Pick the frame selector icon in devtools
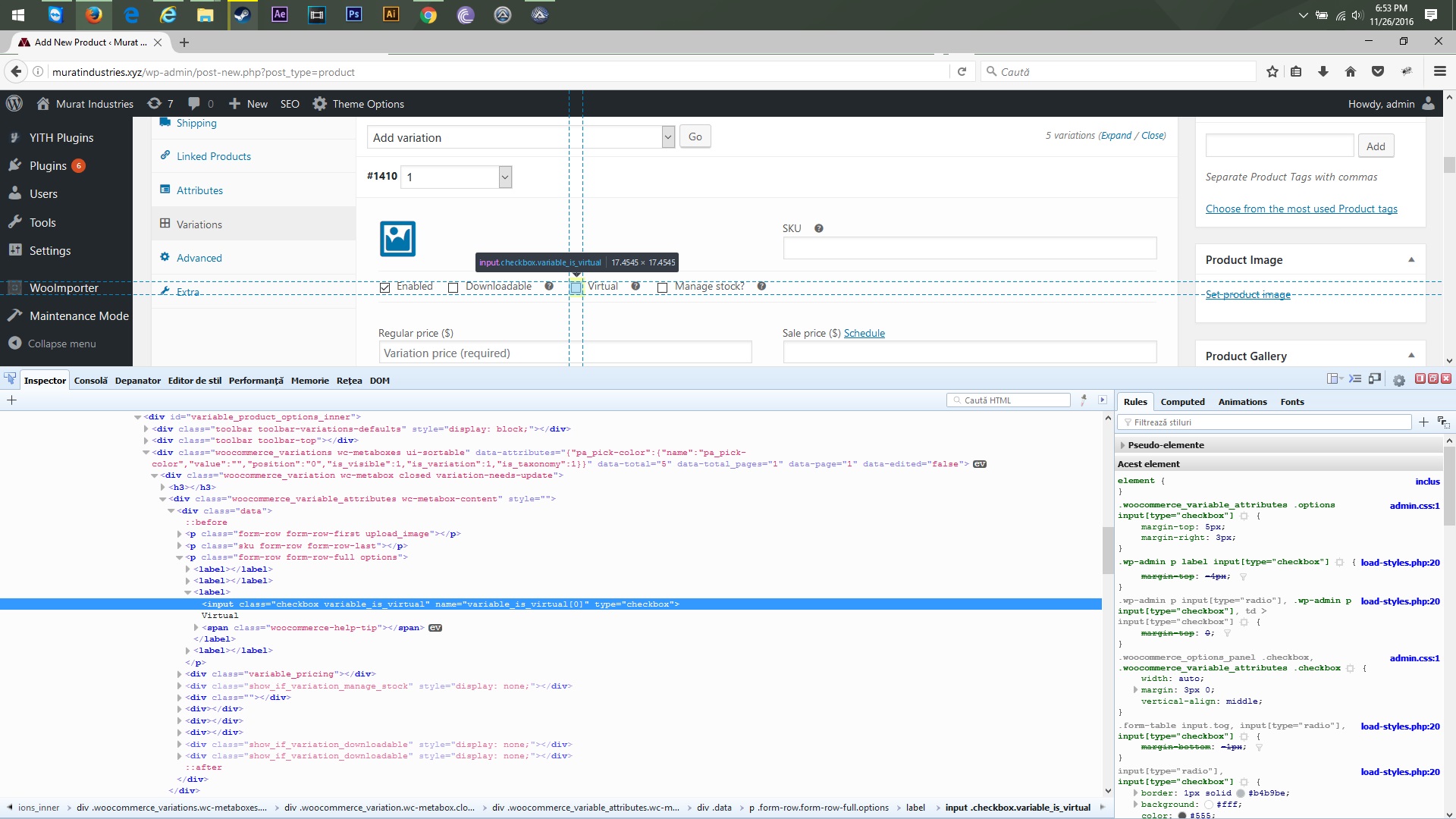This screenshot has height=819, width=1456. tap(1334, 379)
